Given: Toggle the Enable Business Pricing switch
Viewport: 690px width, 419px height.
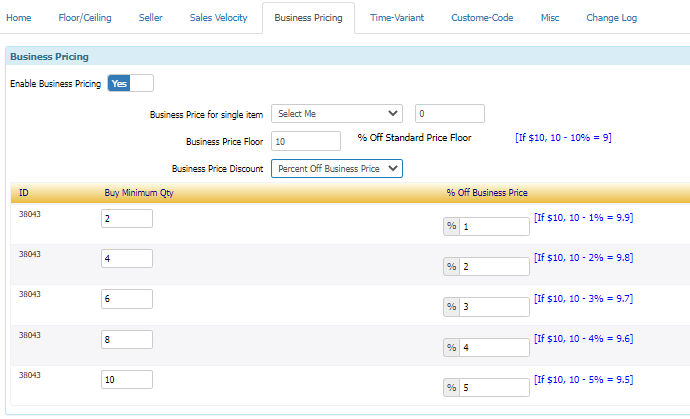Looking at the screenshot, I should click(x=130, y=84).
